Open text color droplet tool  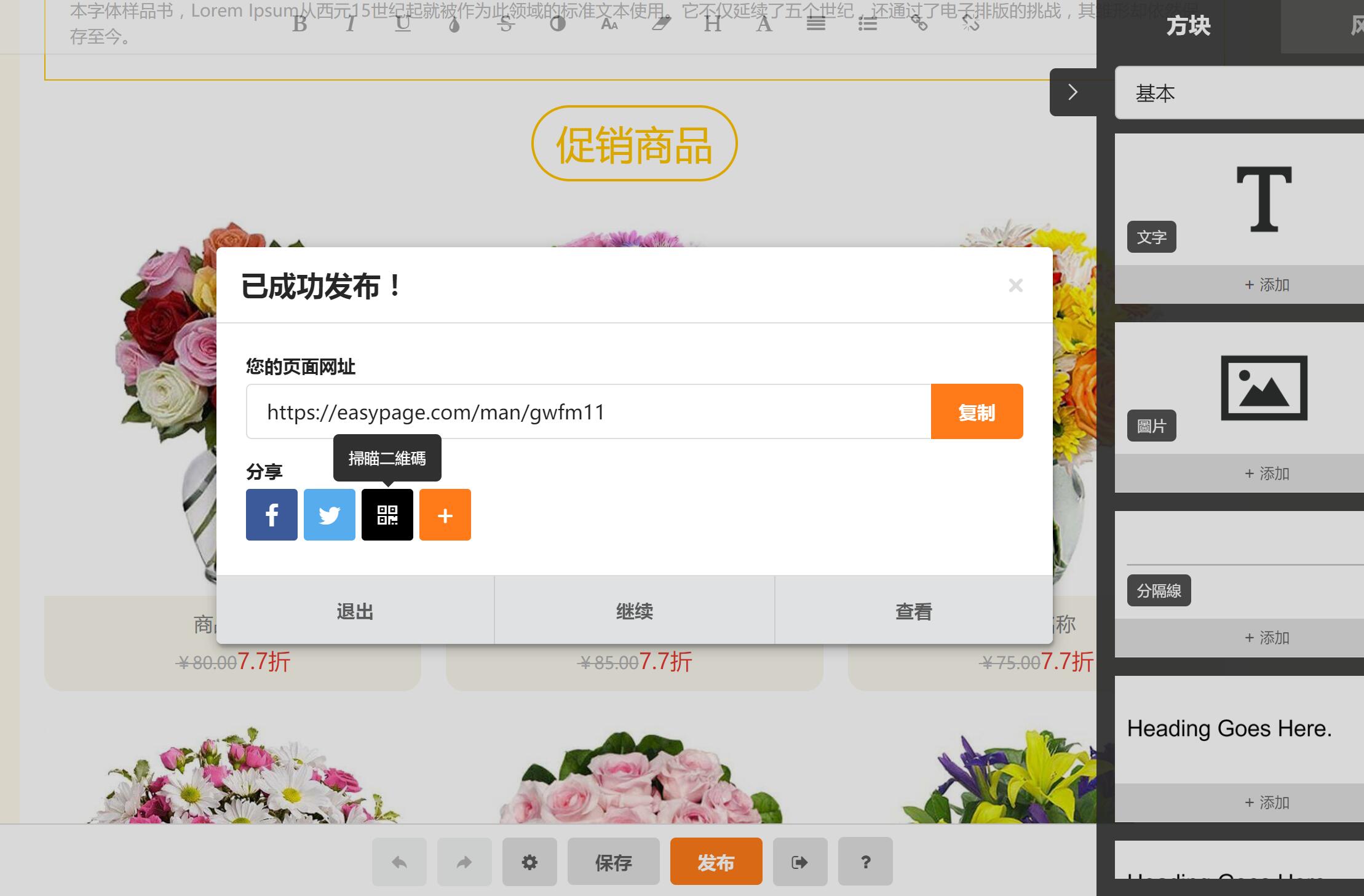tap(454, 24)
